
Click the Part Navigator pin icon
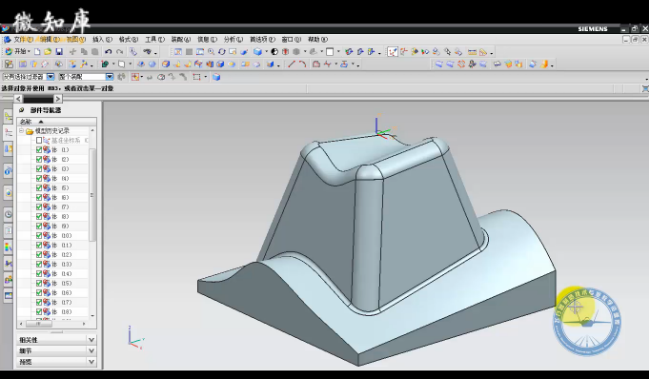point(22,110)
